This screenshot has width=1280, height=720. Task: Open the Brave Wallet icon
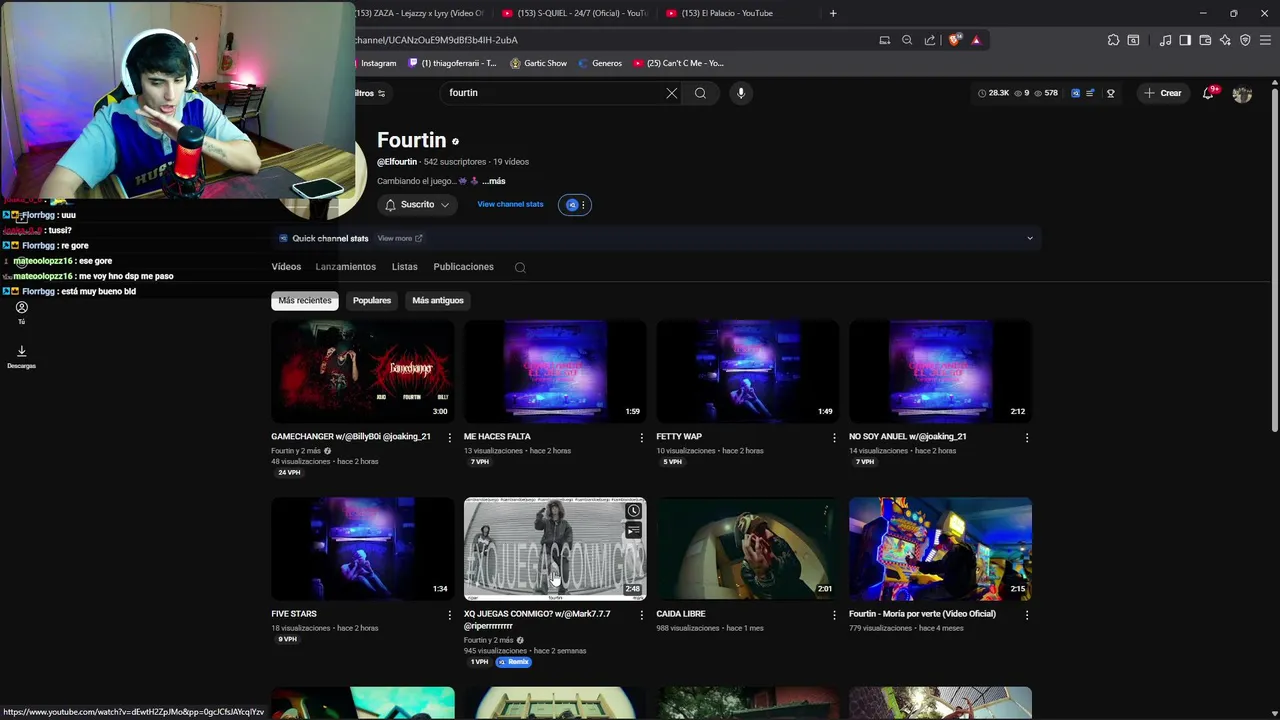click(x=1205, y=40)
